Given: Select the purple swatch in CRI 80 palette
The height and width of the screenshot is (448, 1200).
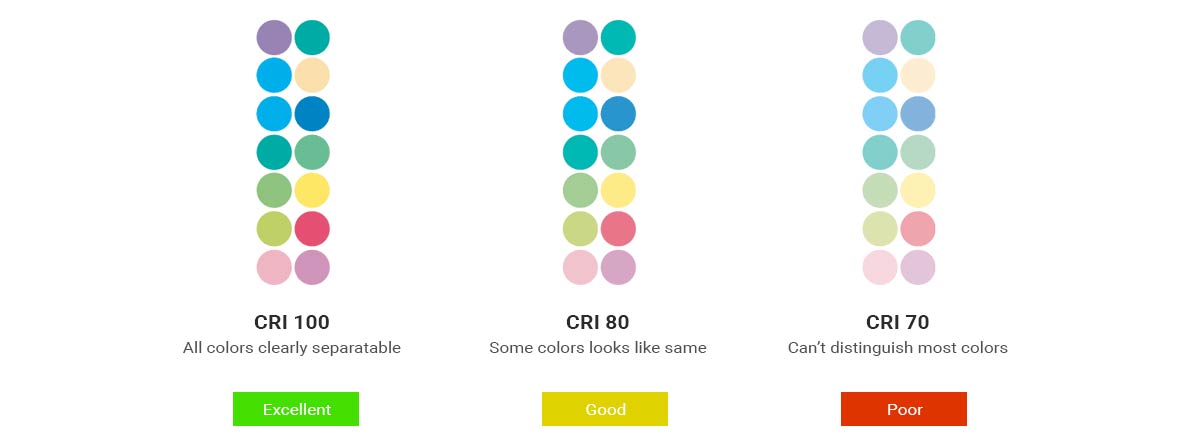Looking at the screenshot, I should 580,38.
